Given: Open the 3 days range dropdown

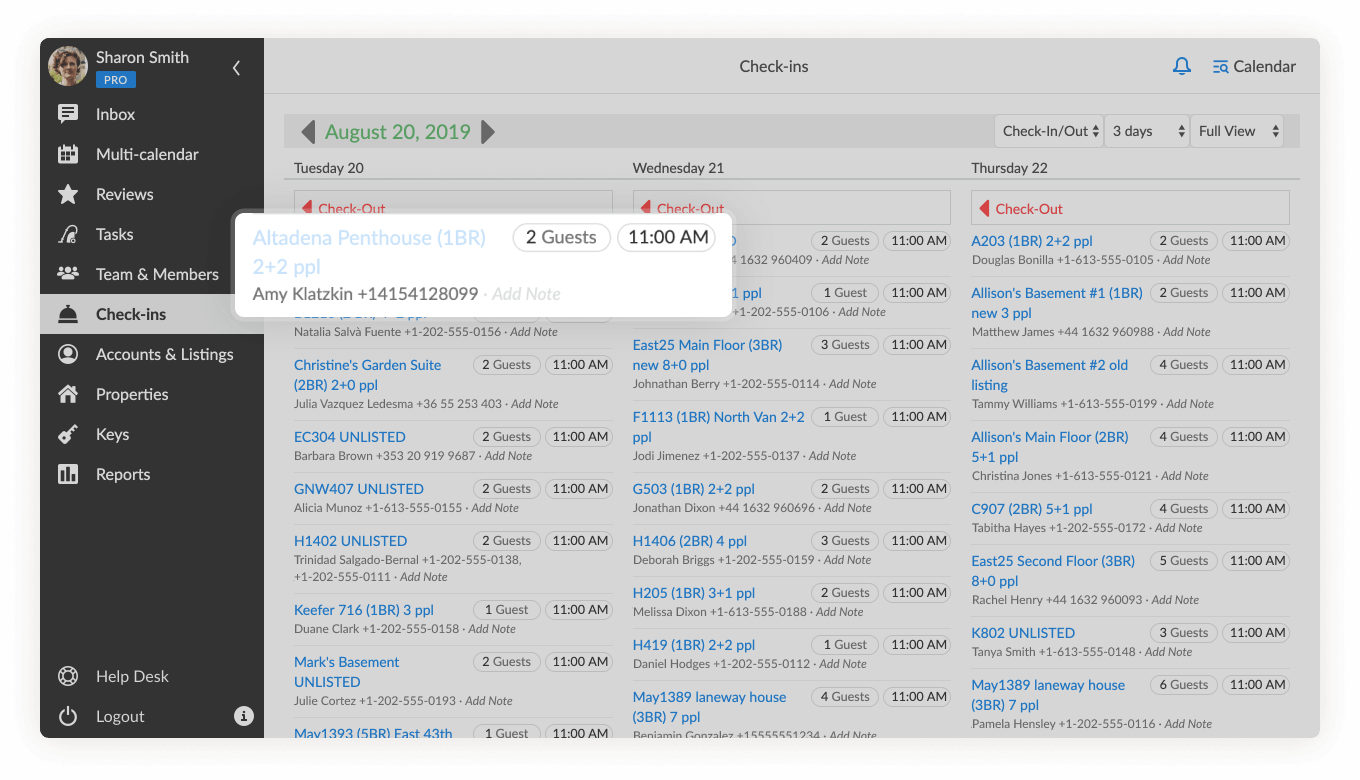Looking at the screenshot, I should [1147, 131].
